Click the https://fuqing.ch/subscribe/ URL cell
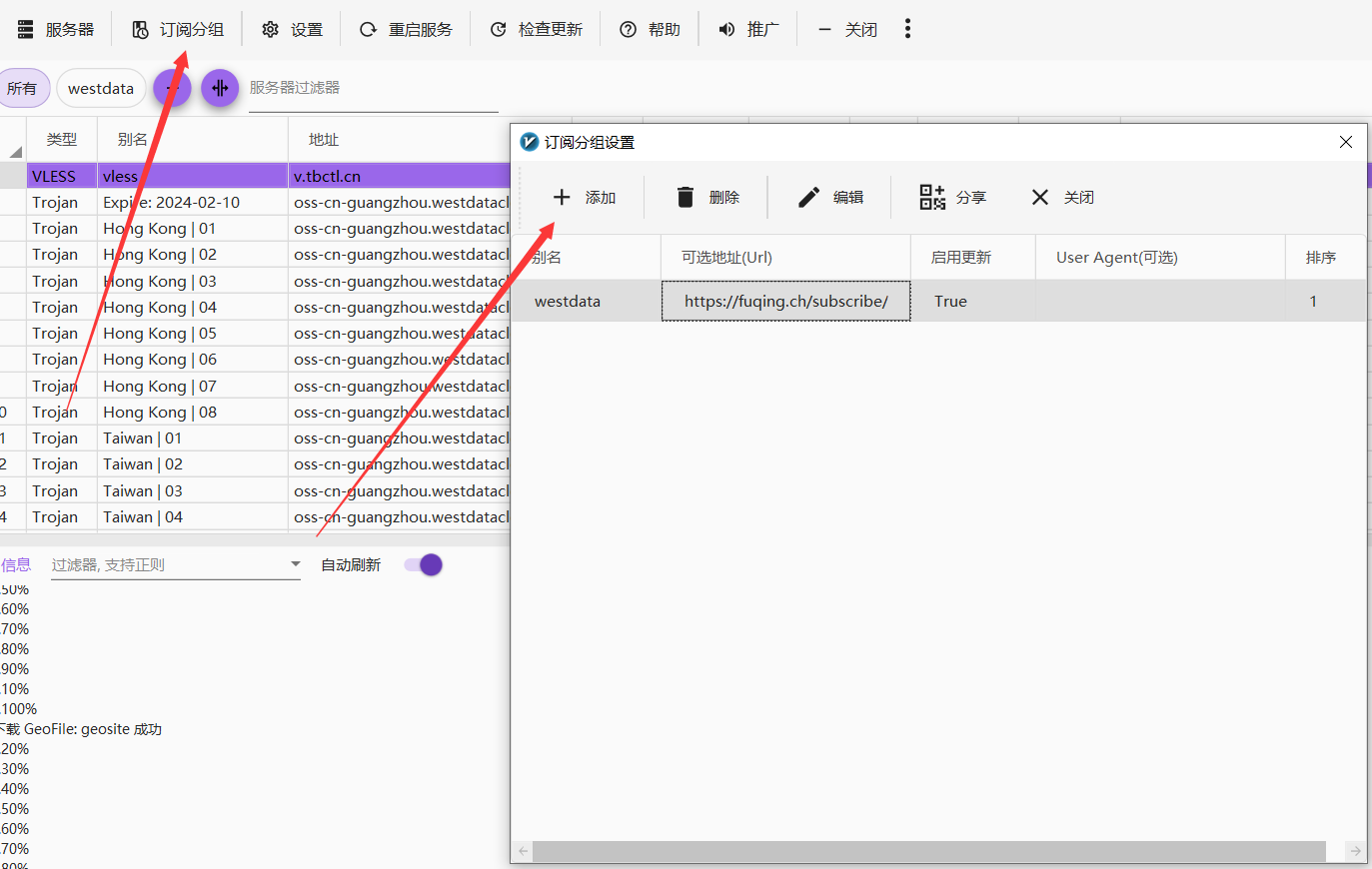This screenshot has height=869, width=1372. pyautogui.click(x=785, y=302)
